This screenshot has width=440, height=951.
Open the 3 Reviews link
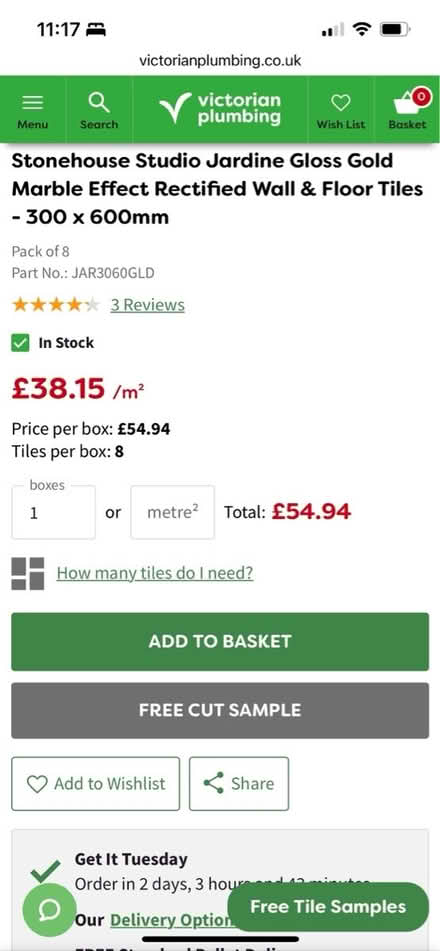(147, 304)
